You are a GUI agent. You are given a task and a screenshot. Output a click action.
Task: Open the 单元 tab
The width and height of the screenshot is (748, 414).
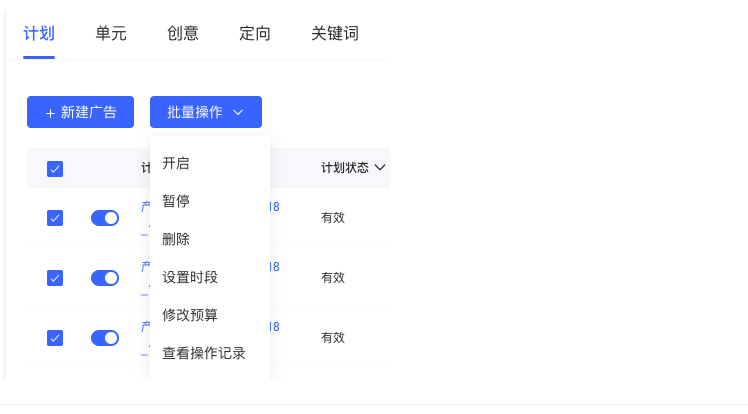pyautogui.click(x=111, y=33)
